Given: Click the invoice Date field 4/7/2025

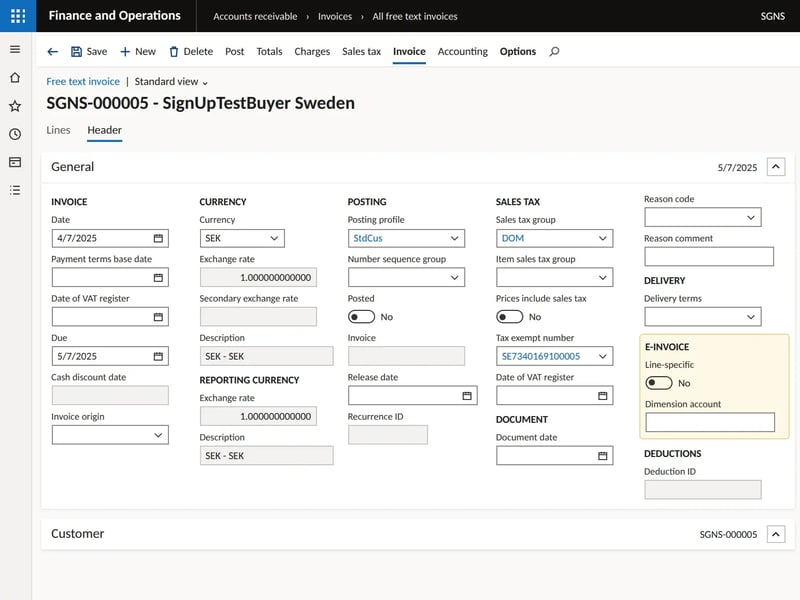Looking at the screenshot, I should pyautogui.click(x=110, y=238).
